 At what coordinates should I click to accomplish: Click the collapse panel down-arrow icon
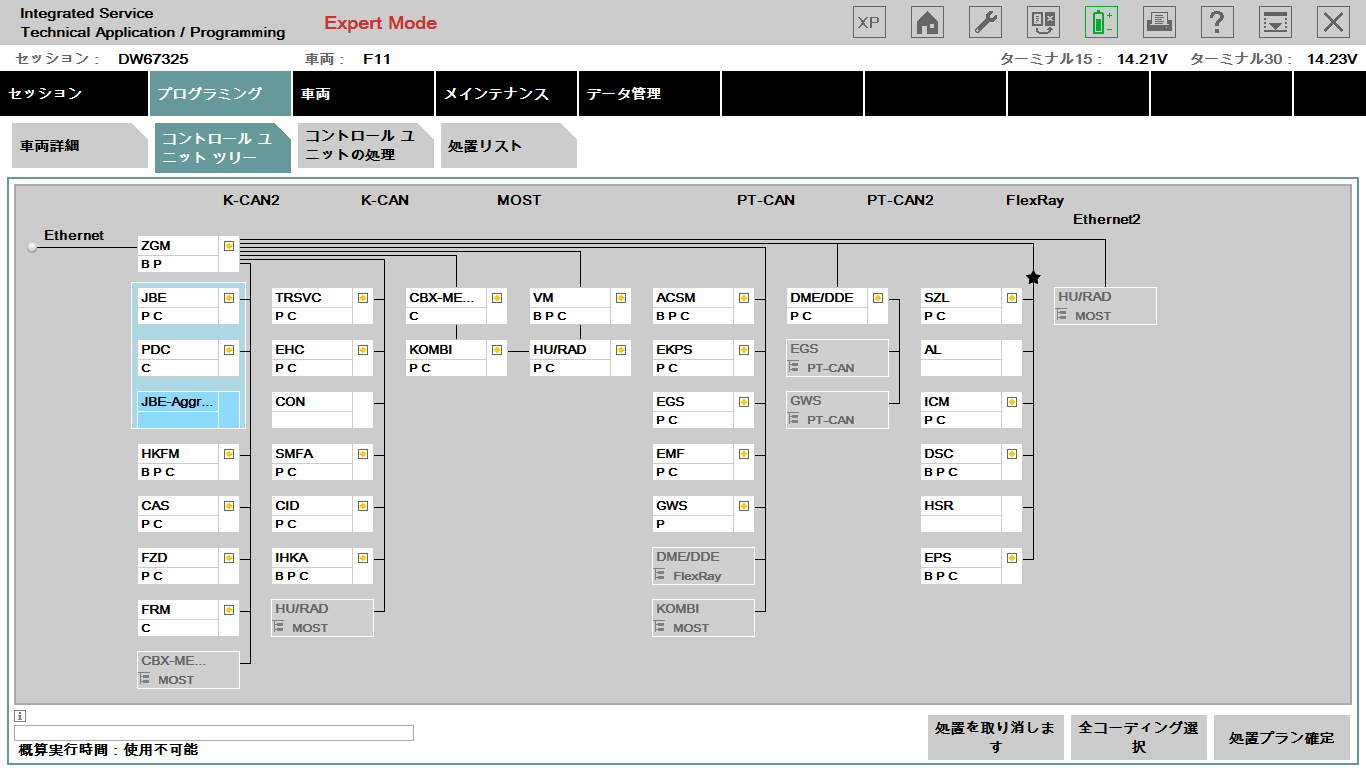coord(1275,22)
